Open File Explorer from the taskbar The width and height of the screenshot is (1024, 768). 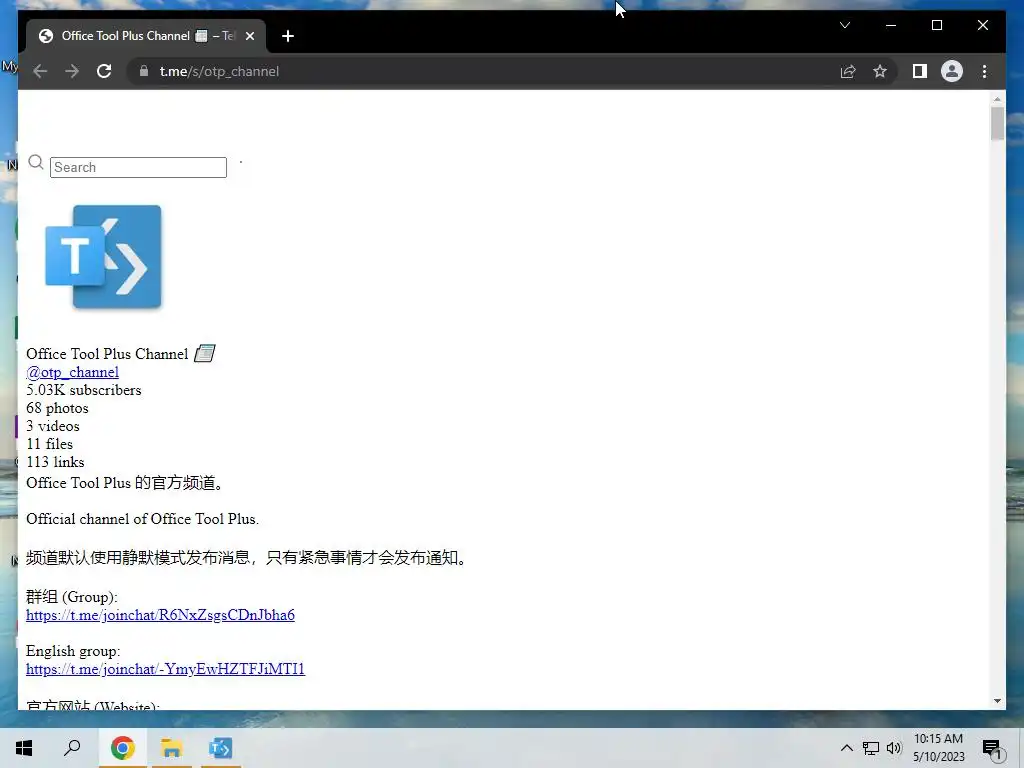coord(171,748)
